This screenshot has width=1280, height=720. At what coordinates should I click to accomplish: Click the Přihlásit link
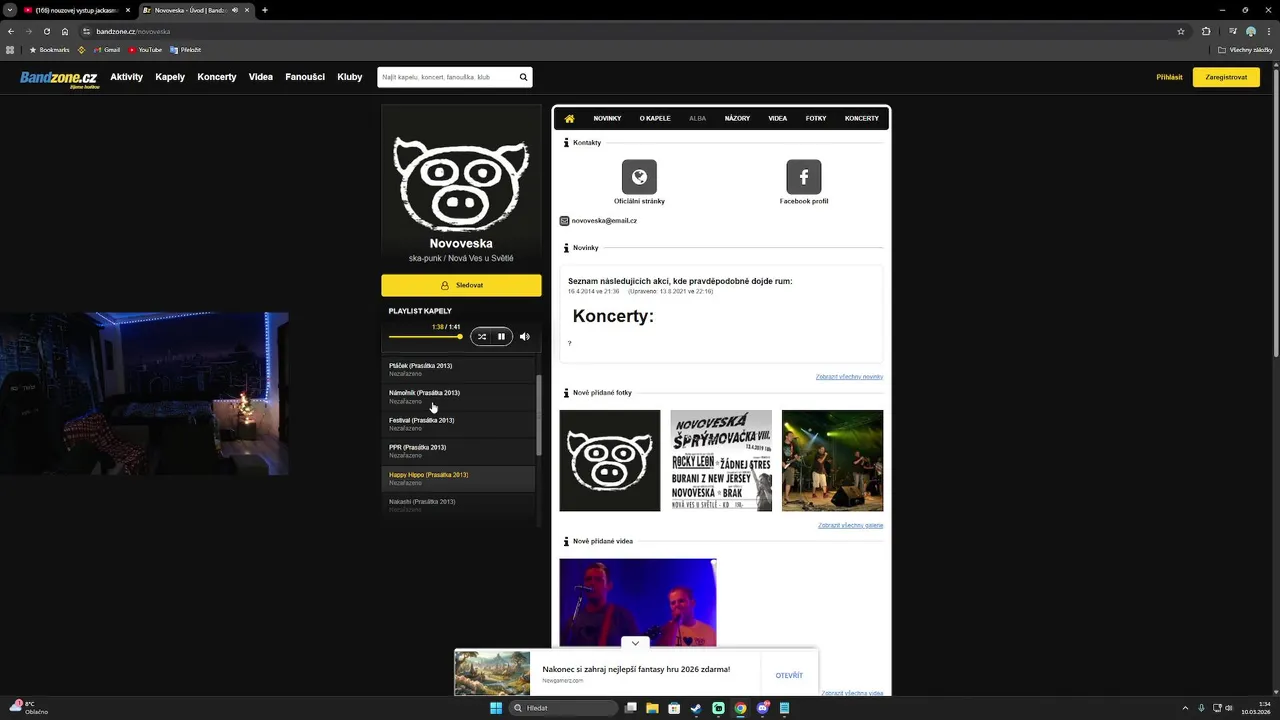point(1169,77)
